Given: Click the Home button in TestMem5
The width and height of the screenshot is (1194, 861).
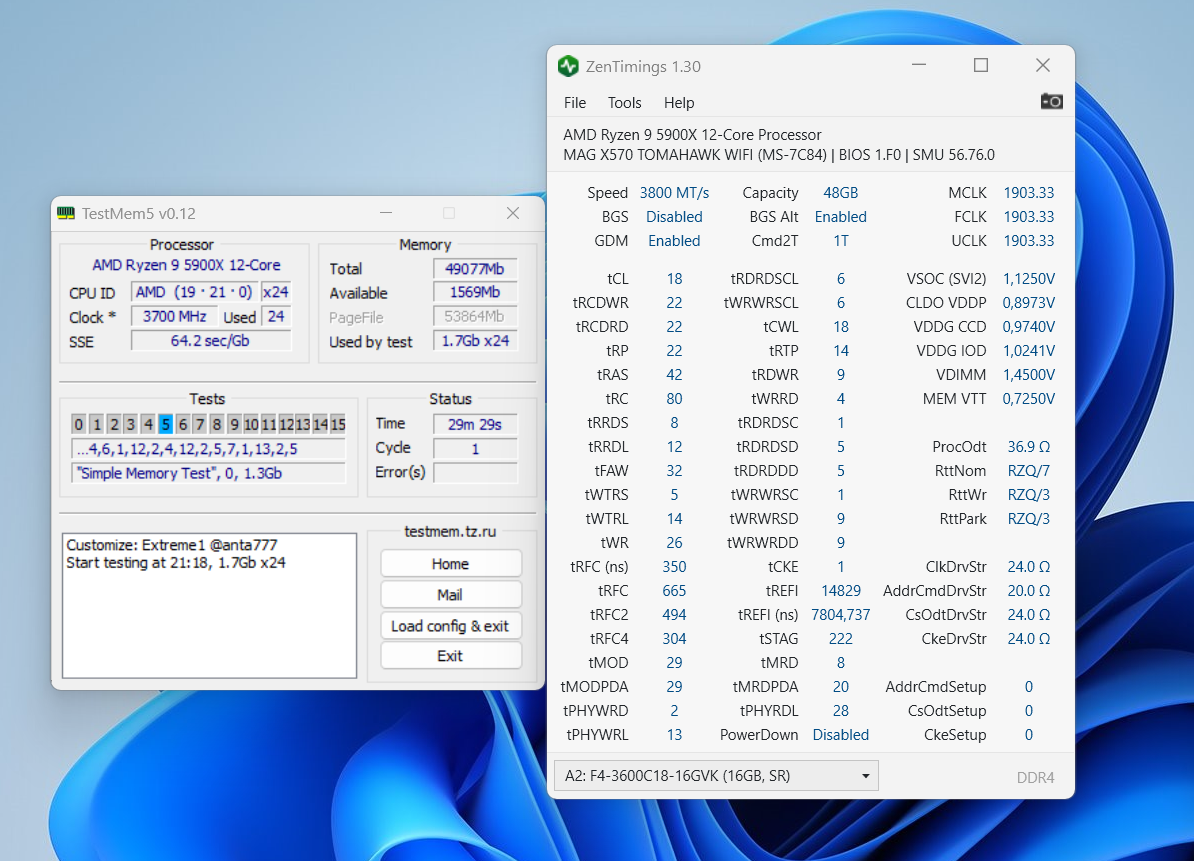Looking at the screenshot, I should point(451,563).
